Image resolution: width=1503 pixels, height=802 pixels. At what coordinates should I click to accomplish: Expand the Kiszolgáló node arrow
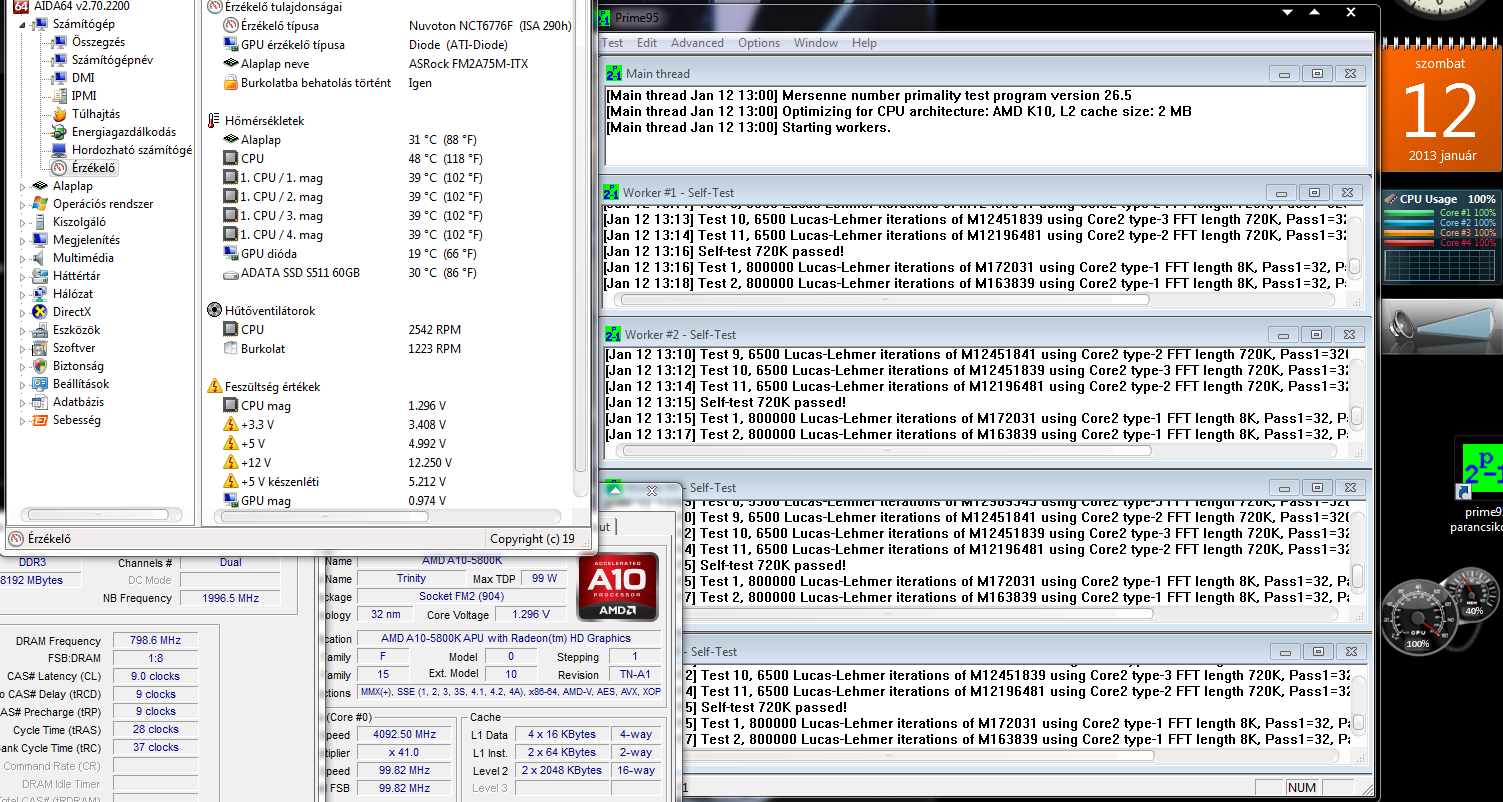(24, 222)
